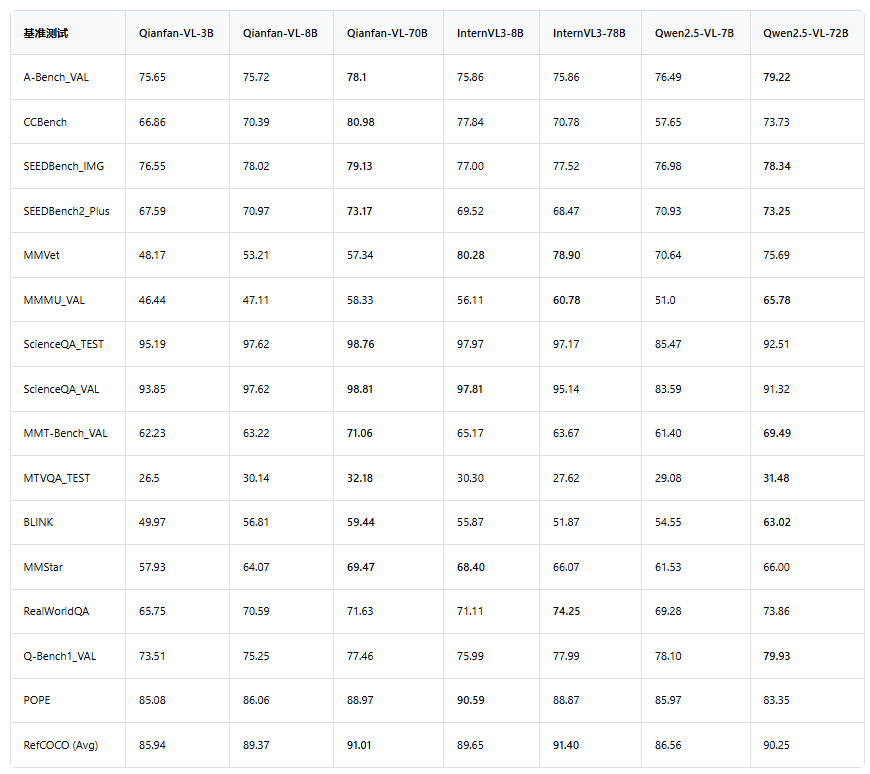This screenshot has height=774, width=870.
Task: Click the Qwen2.5-VL-72B column header
Action: pyautogui.click(x=806, y=33)
